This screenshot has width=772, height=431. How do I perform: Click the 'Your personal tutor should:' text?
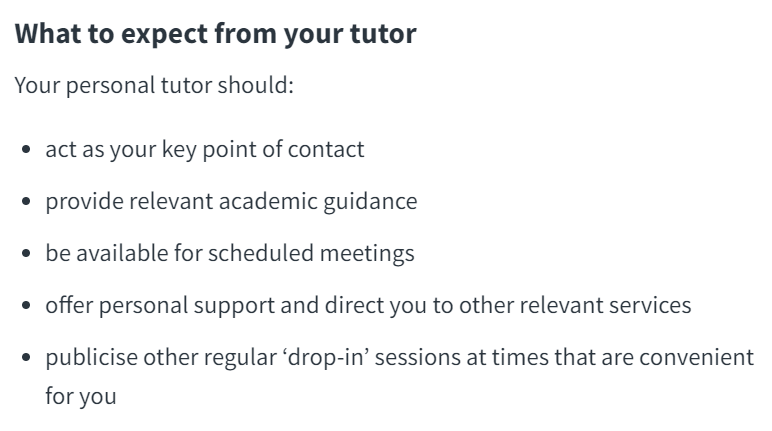(x=154, y=86)
